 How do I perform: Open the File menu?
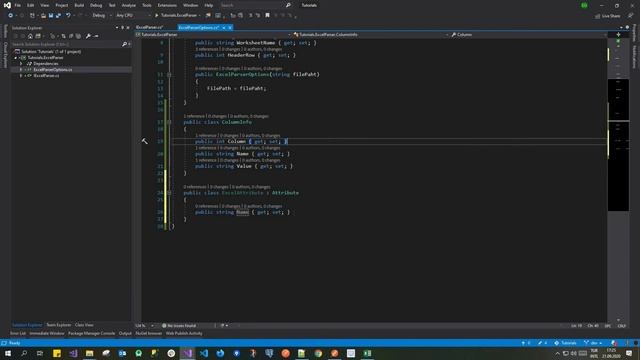pos(18,5)
